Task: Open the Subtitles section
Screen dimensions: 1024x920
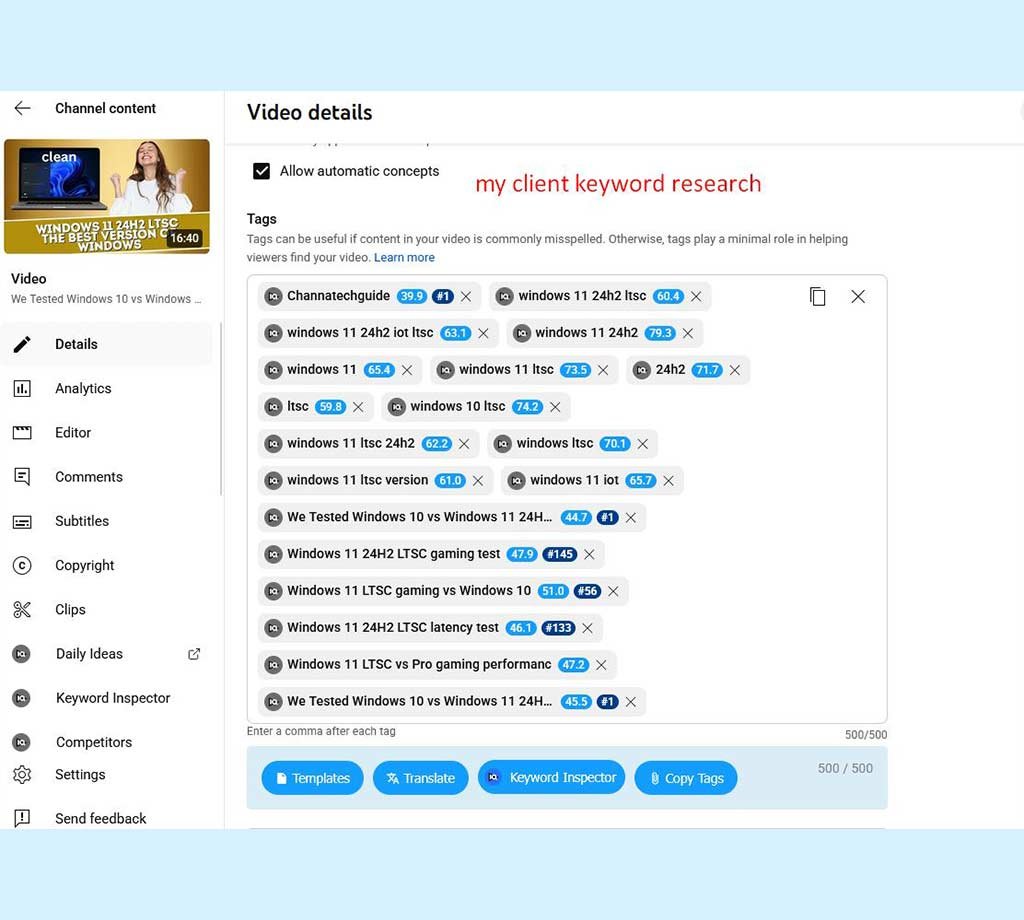Action: coord(82,521)
